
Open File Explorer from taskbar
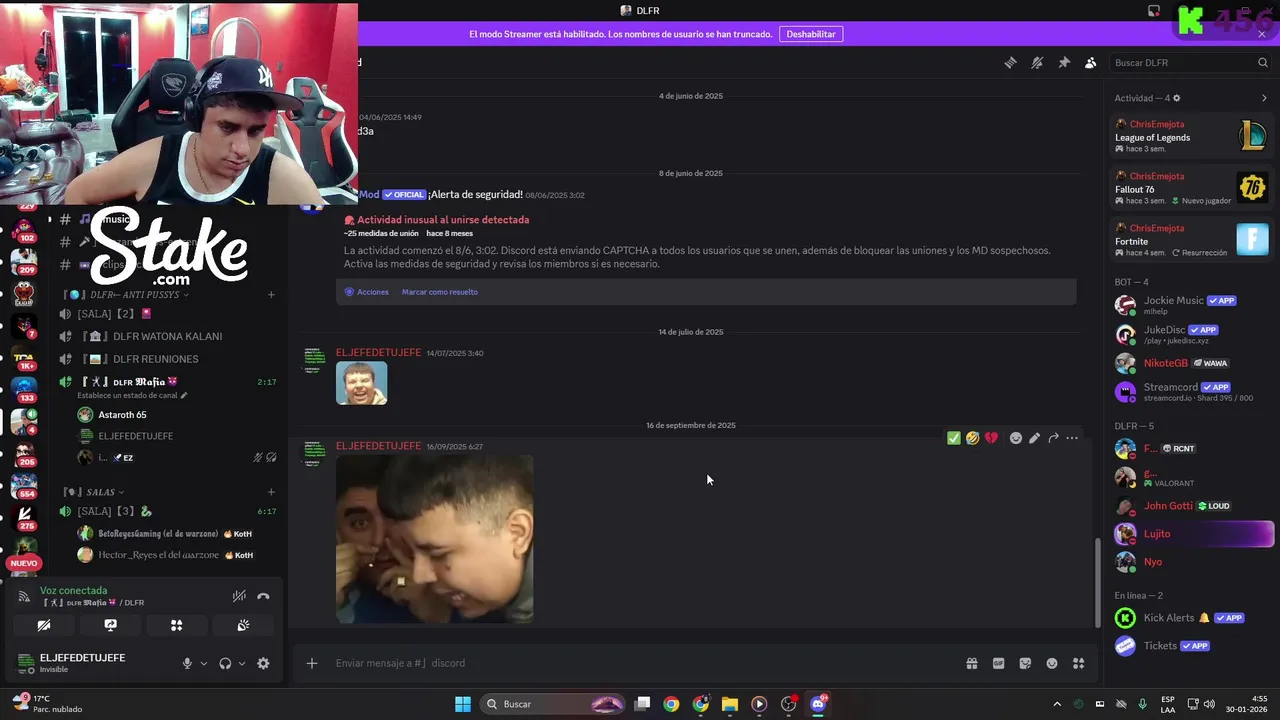[730, 704]
